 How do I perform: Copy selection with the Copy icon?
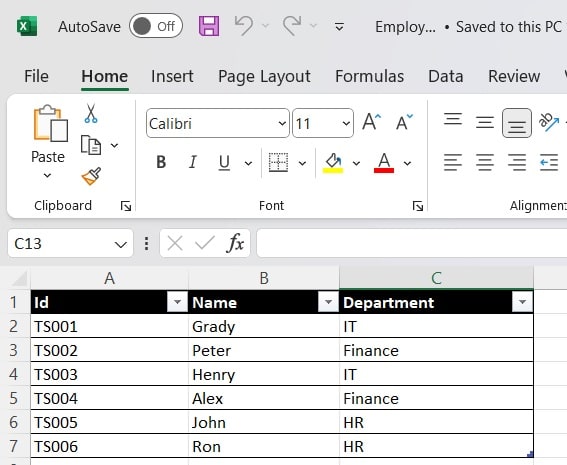tap(91, 145)
